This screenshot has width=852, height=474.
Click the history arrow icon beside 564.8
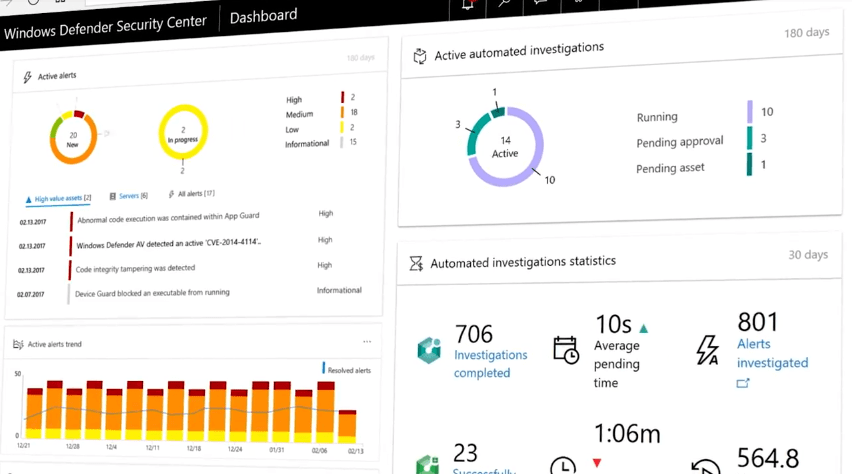[705, 467]
